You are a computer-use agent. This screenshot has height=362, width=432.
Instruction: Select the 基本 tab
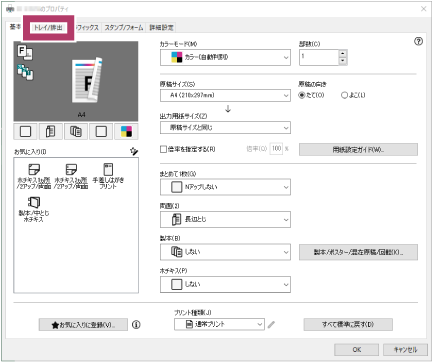click(x=15, y=27)
